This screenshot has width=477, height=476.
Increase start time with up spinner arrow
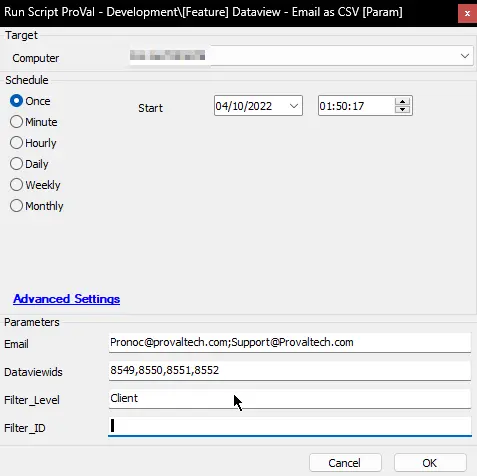402,101
